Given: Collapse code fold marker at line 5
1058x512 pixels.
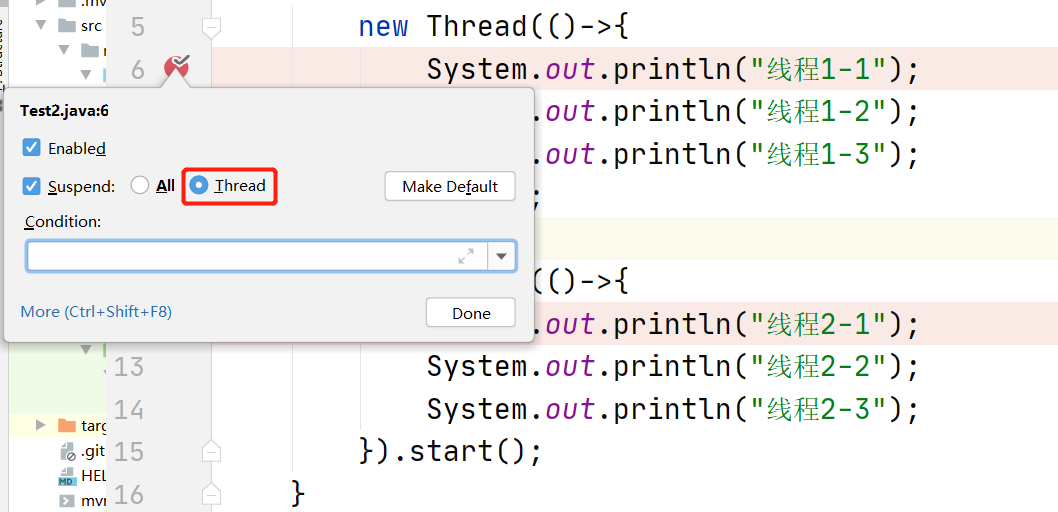Looking at the screenshot, I should (210, 26).
